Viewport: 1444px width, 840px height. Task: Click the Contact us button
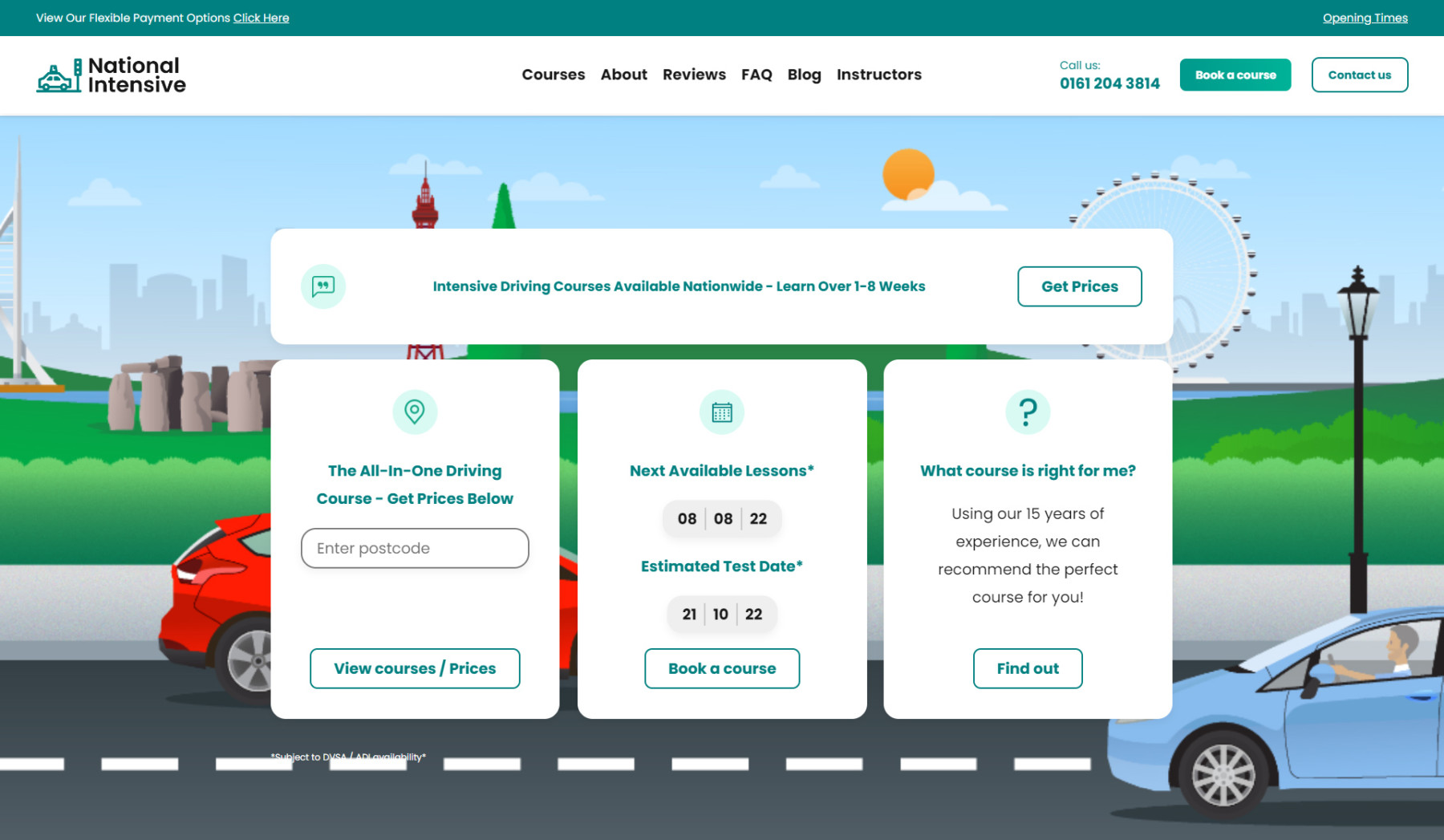tap(1359, 75)
